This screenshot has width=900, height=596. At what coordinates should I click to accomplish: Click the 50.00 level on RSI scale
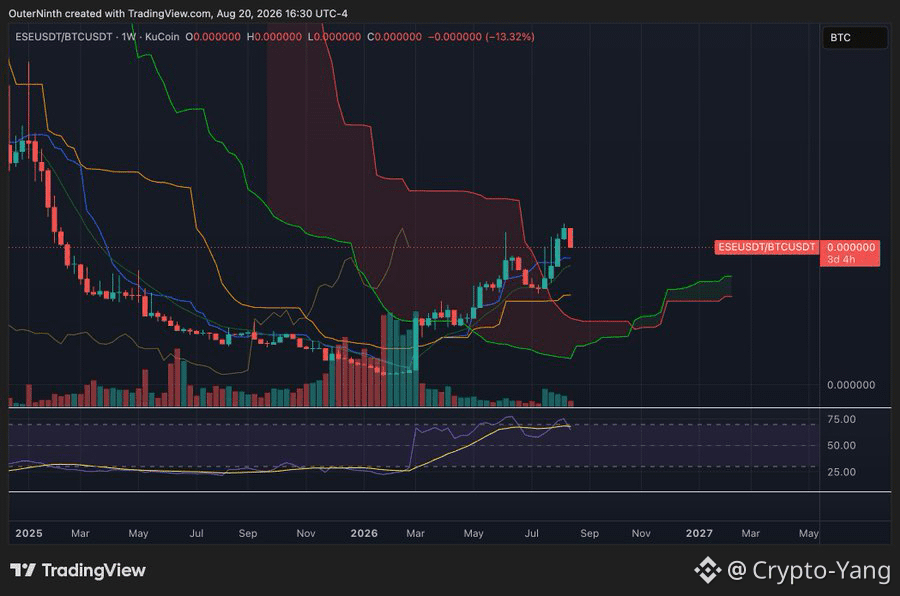tap(841, 445)
